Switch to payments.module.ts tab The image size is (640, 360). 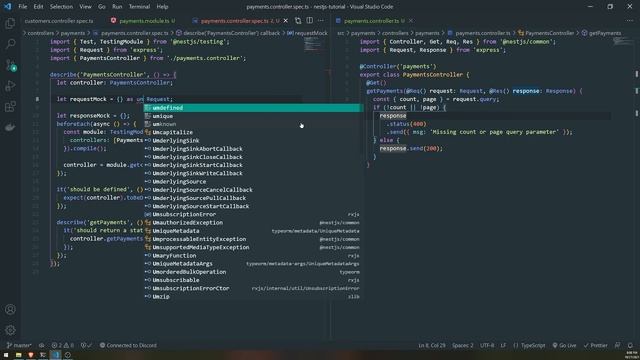[144, 20]
